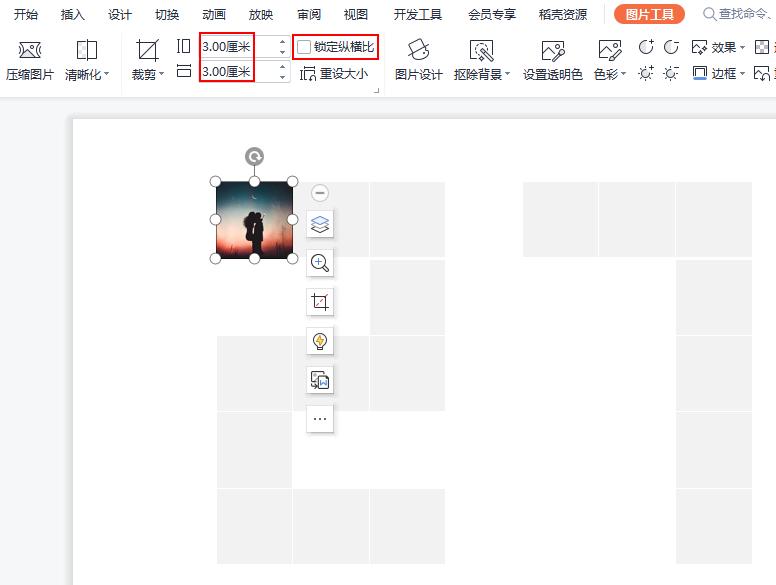Viewport: 776px width, 585px height.
Task: Click the increase contrast icon
Action: click(x=646, y=47)
